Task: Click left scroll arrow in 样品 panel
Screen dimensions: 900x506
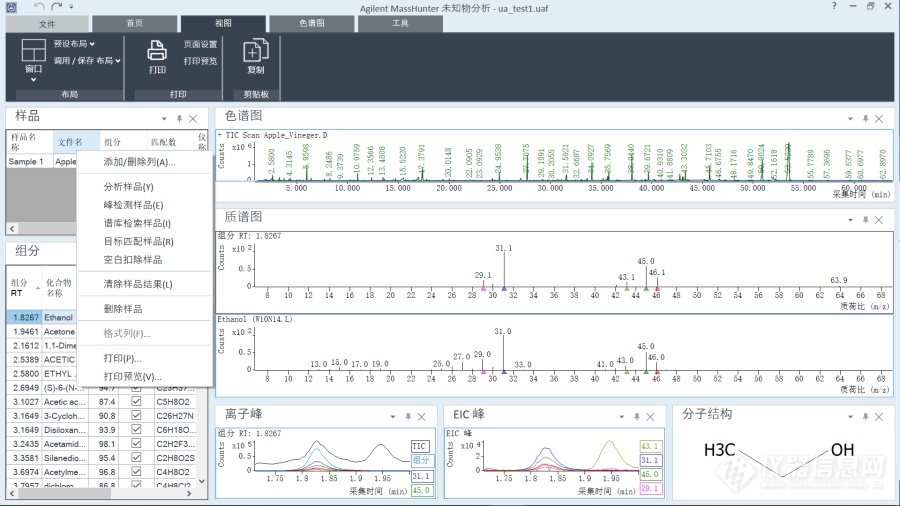Action: pos(11,228)
